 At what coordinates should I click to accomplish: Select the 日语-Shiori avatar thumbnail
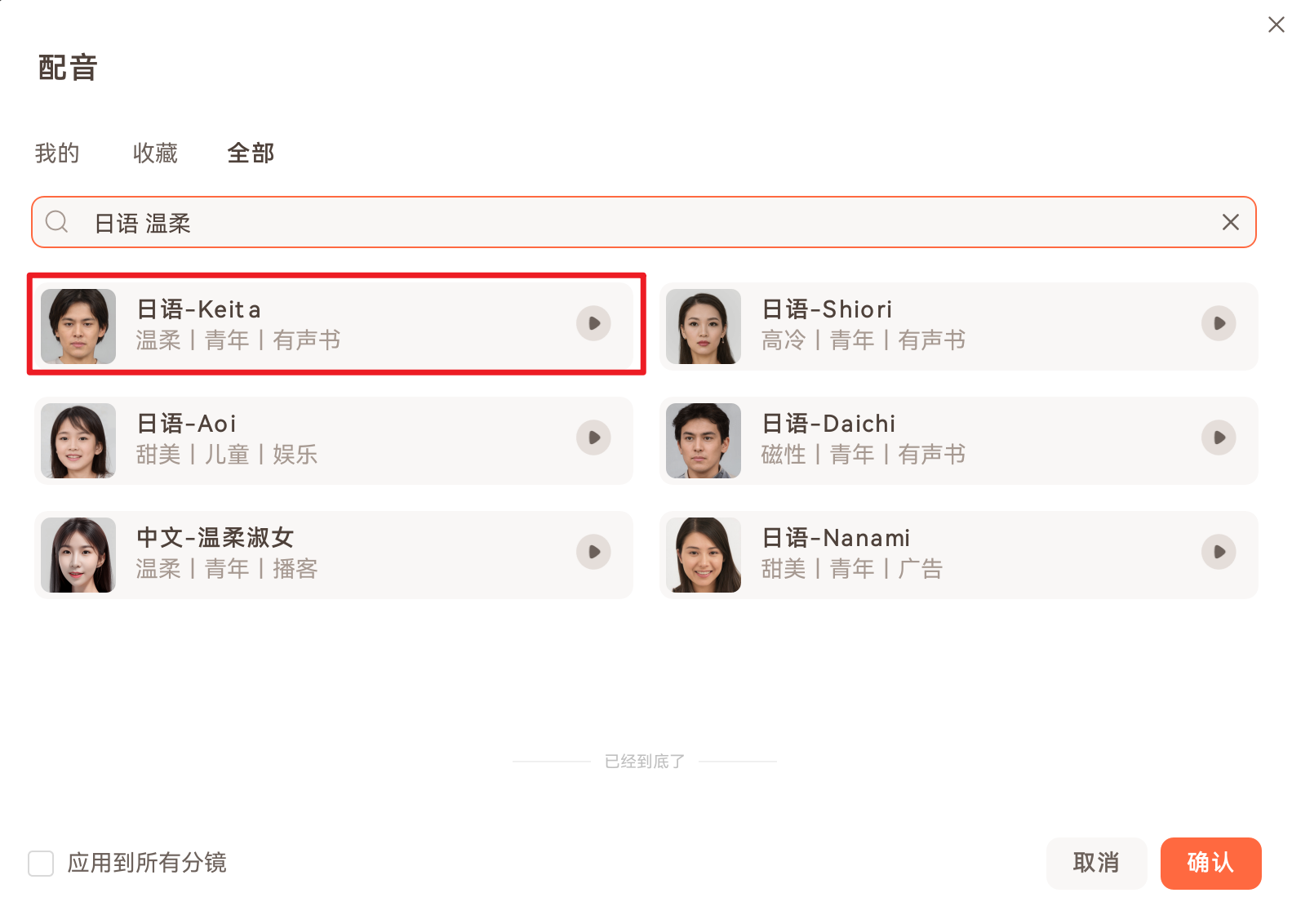click(703, 326)
